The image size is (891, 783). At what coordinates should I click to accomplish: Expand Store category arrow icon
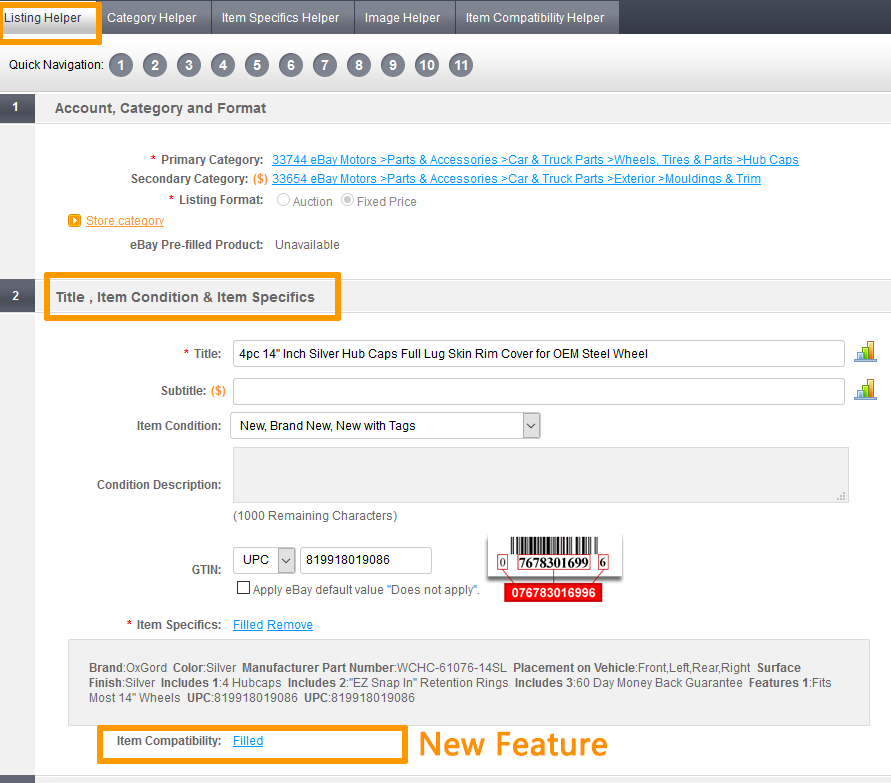[x=74, y=221]
